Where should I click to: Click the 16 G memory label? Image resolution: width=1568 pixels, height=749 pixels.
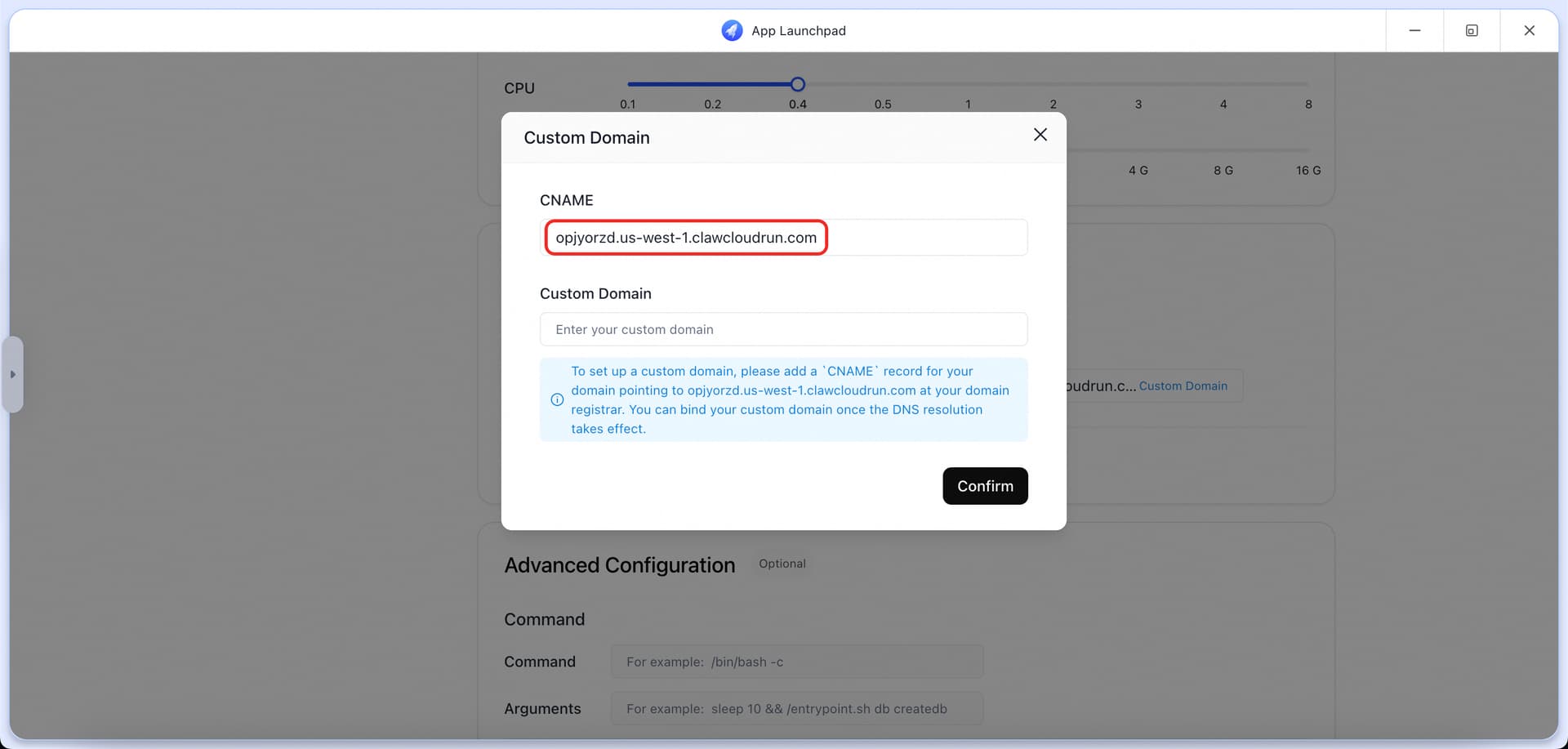pyautogui.click(x=1308, y=171)
